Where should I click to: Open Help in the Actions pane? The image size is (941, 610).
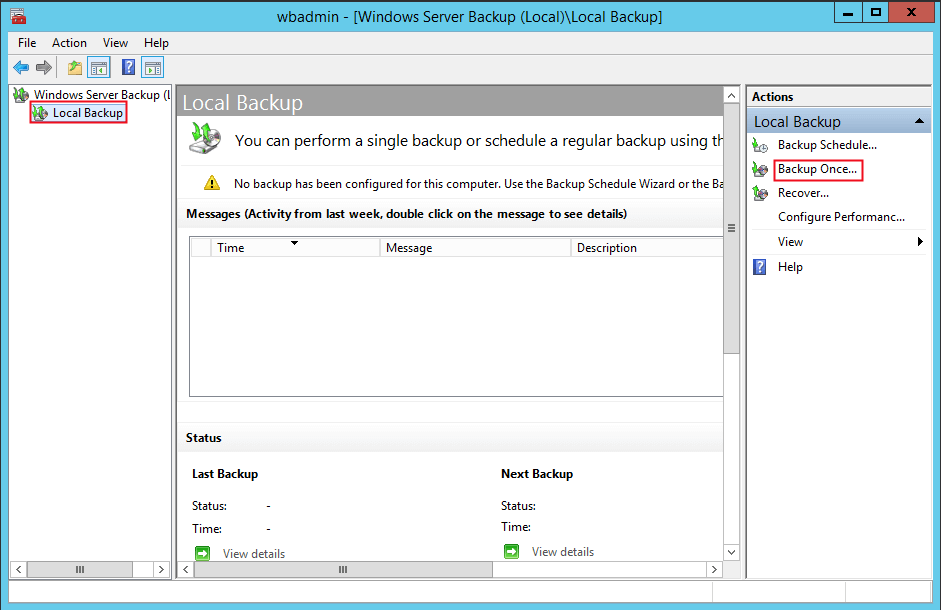[790, 267]
